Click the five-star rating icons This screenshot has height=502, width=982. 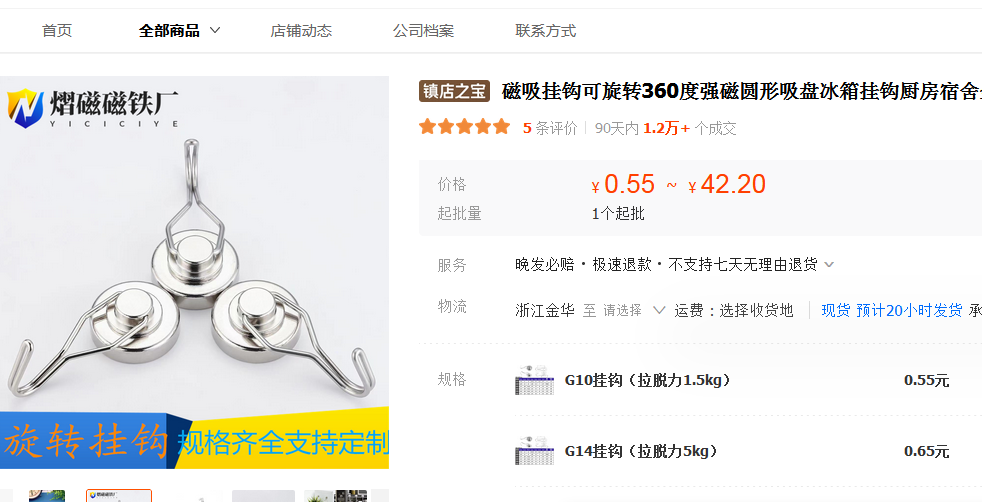click(465, 128)
